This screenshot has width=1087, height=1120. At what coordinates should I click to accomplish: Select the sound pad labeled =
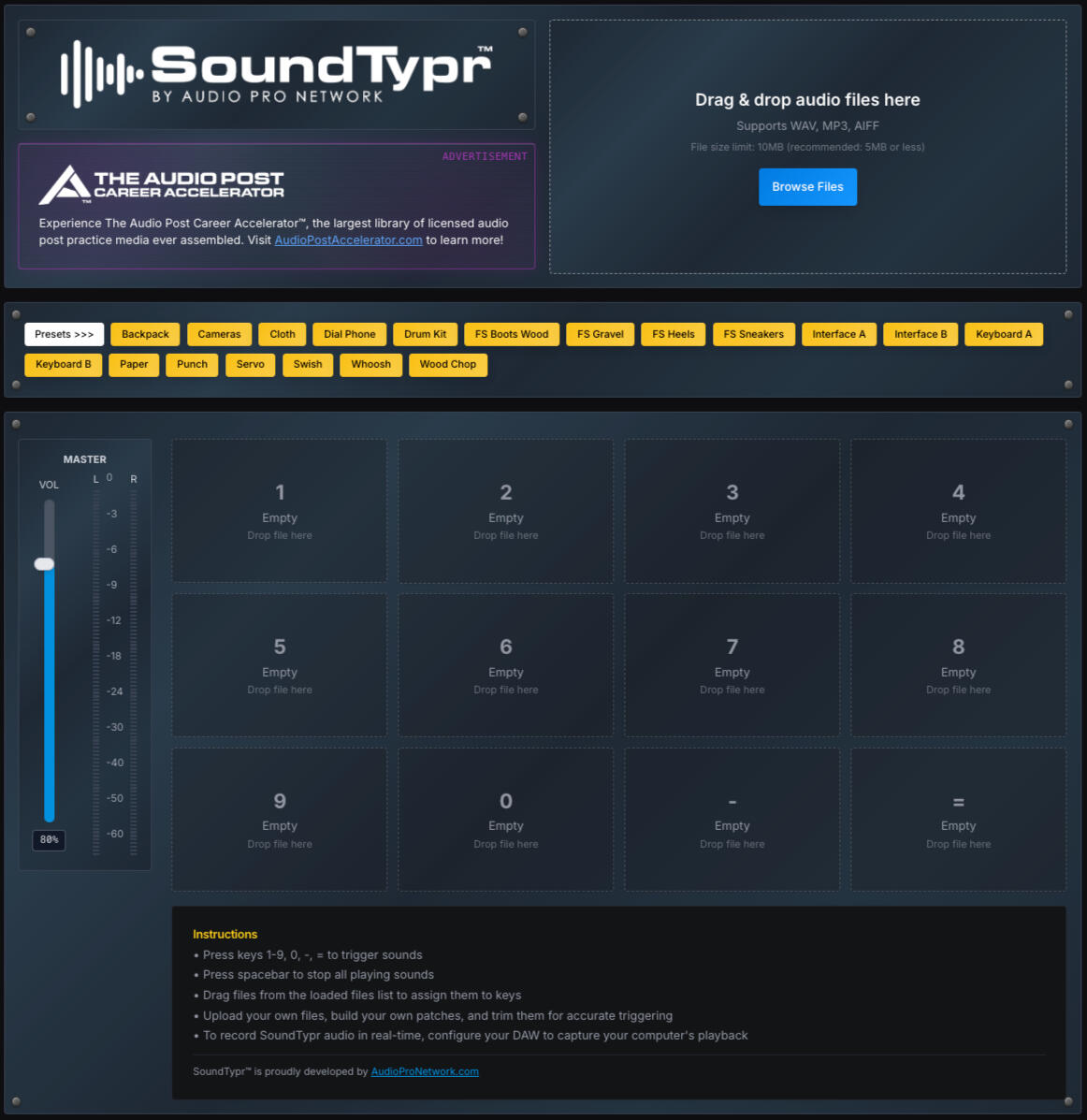tap(958, 820)
